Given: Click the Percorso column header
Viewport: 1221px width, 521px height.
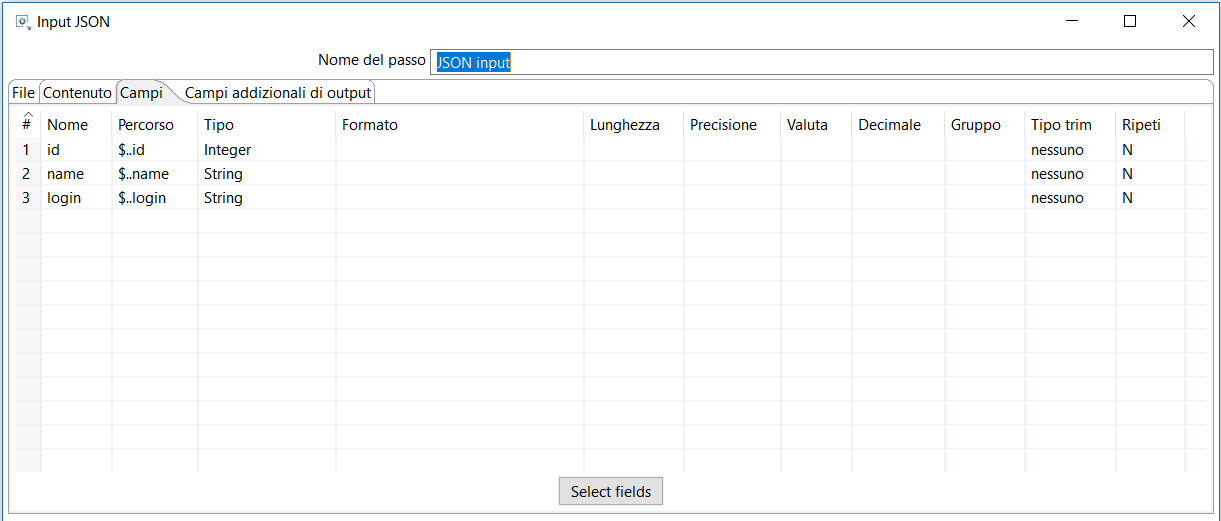Looking at the screenshot, I should tap(155, 125).
